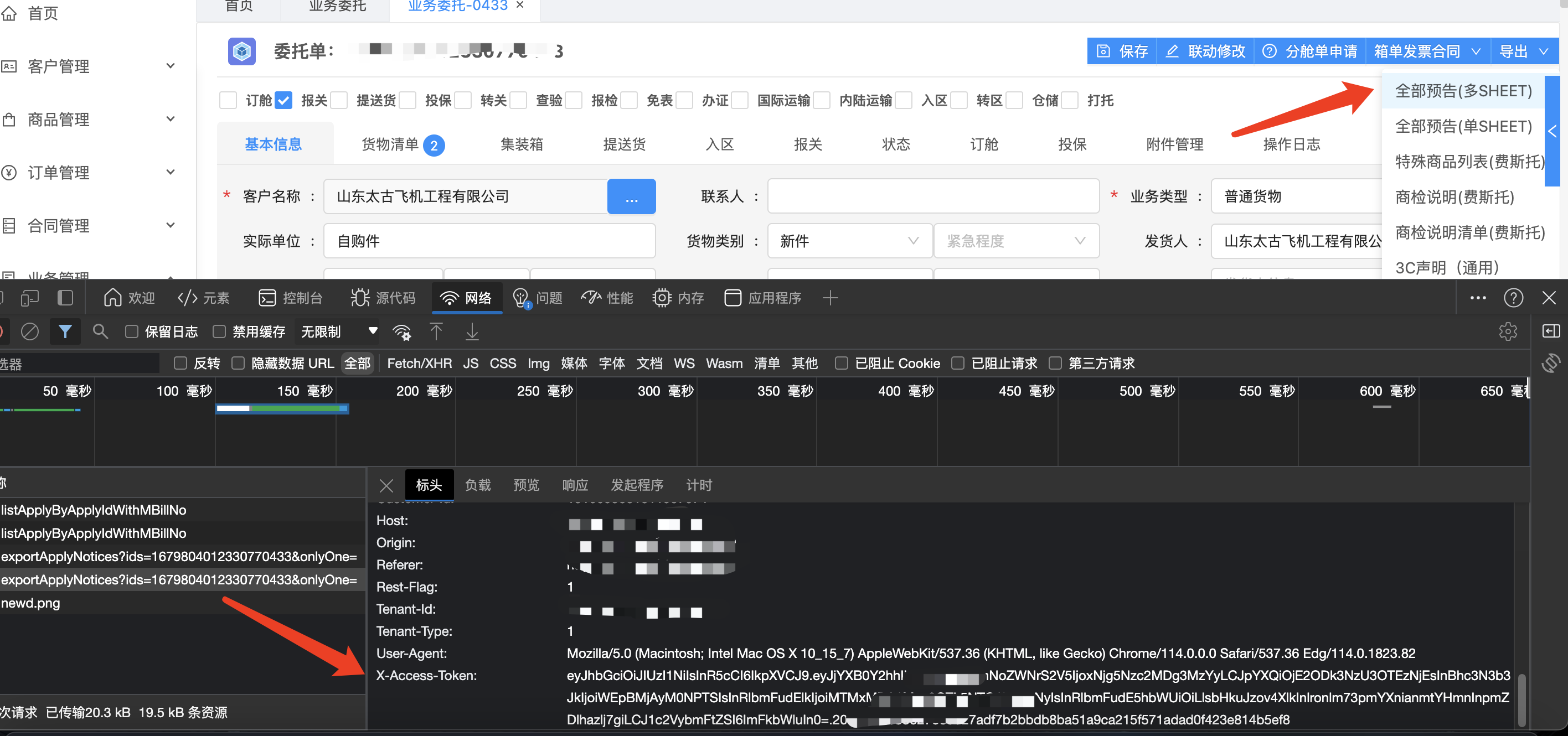Close the 业务委托-0433 tab
The image size is (1568, 736).
point(520,6)
